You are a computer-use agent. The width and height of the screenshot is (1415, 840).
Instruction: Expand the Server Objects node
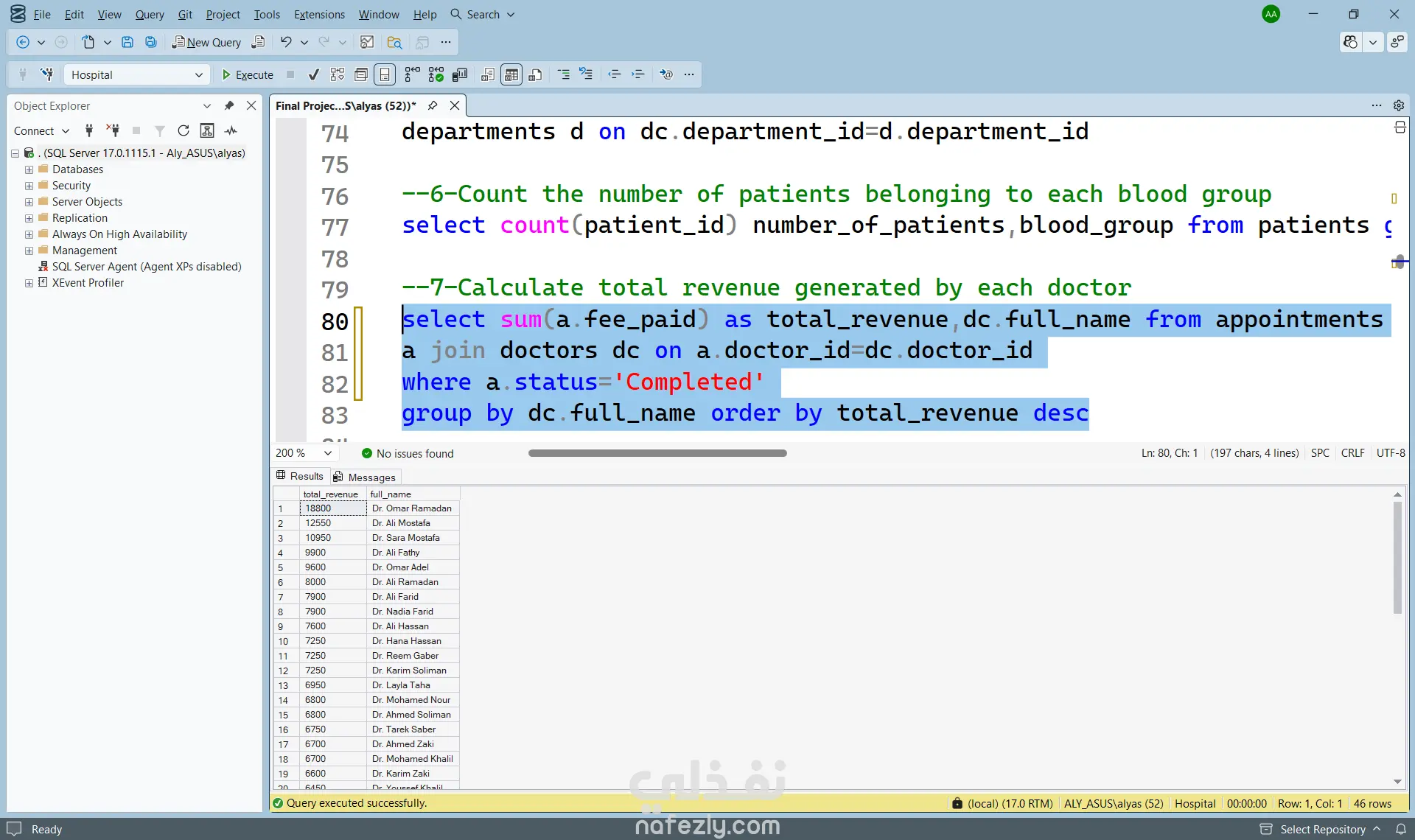pos(29,202)
